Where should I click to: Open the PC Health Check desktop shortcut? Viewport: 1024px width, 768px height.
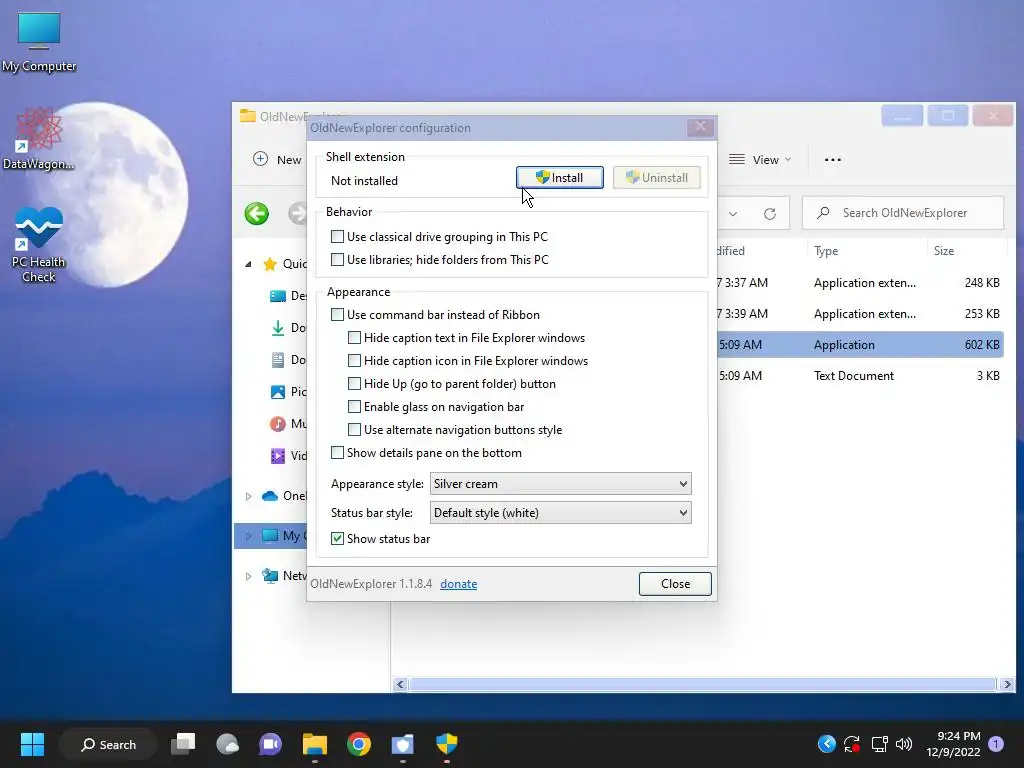point(39,245)
